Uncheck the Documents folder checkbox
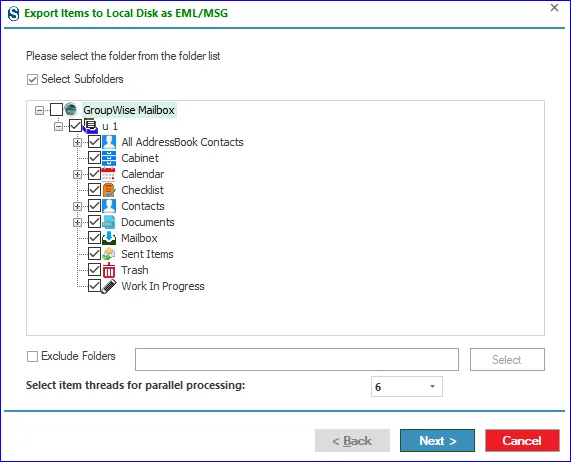The height and width of the screenshot is (462, 571). click(94, 222)
